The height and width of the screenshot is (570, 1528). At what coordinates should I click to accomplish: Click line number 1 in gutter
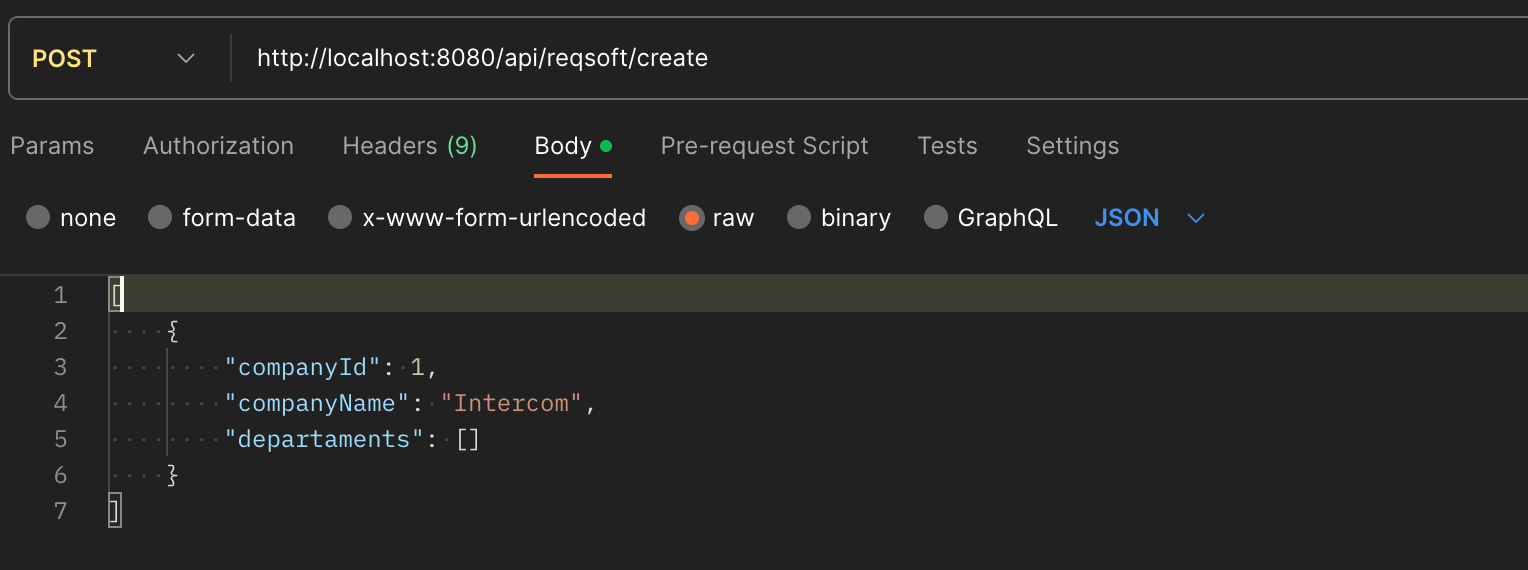pyautogui.click(x=60, y=295)
